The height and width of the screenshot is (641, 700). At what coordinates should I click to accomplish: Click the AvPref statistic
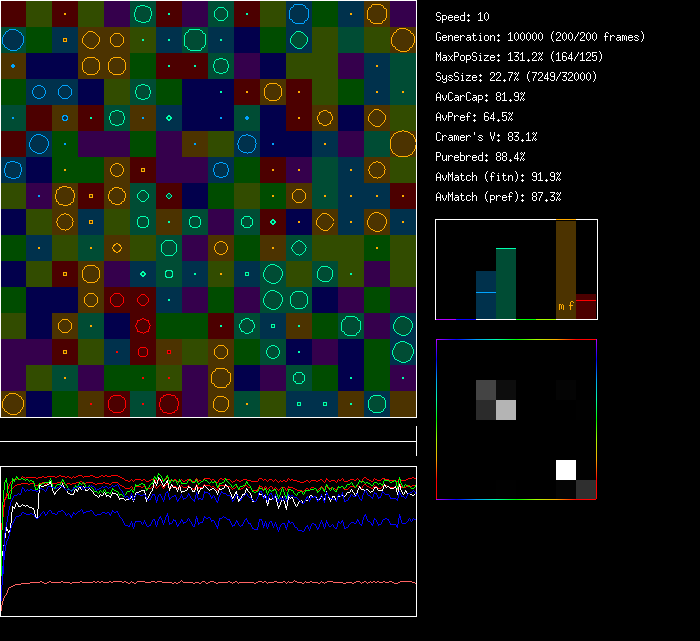pyautogui.click(x=474, y=117)
